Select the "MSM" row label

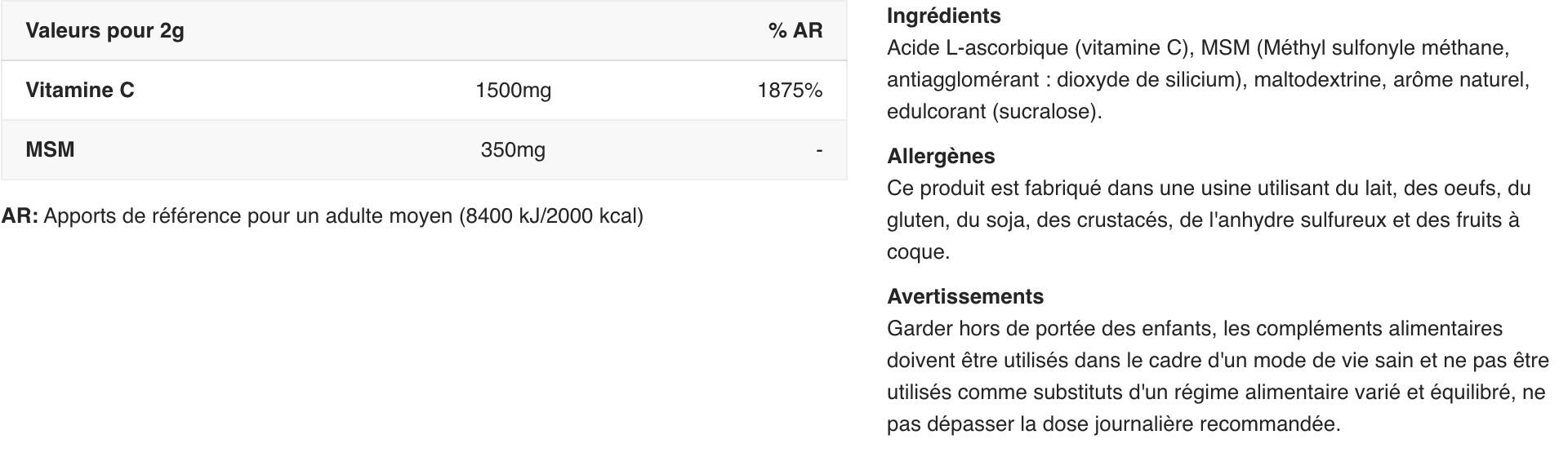50,149
